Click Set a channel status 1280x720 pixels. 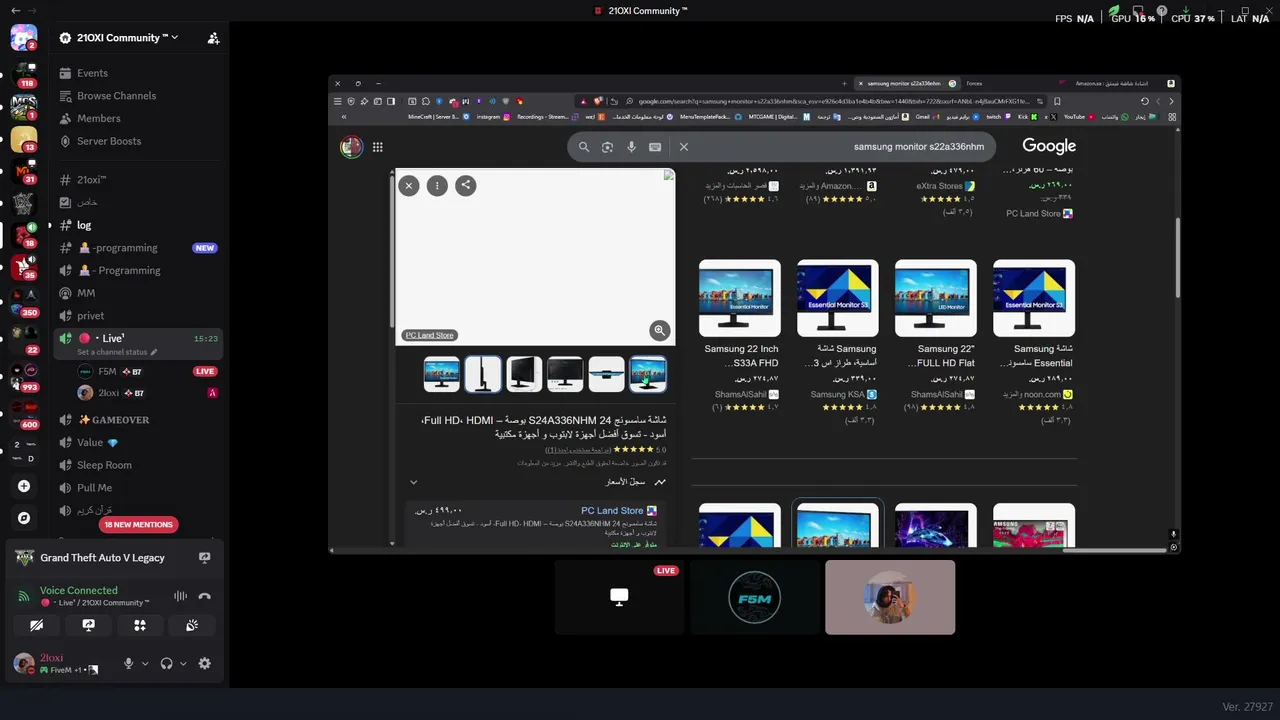[x=117, y=353]
